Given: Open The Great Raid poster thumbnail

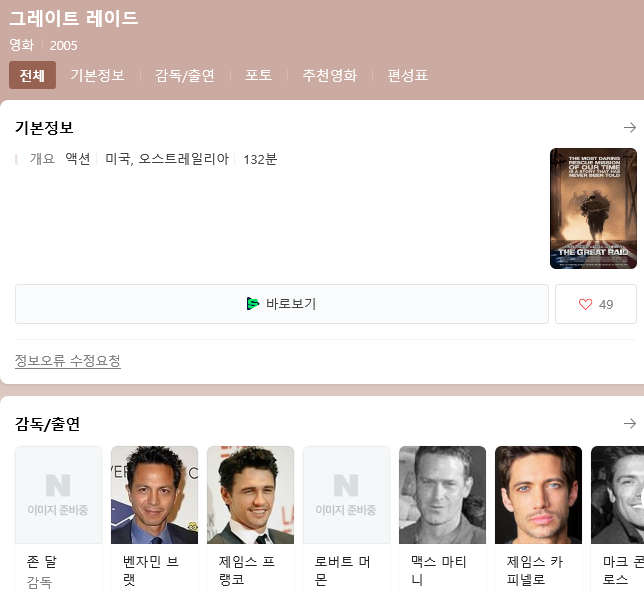Looking at the screenshot, I should (593, 209).
